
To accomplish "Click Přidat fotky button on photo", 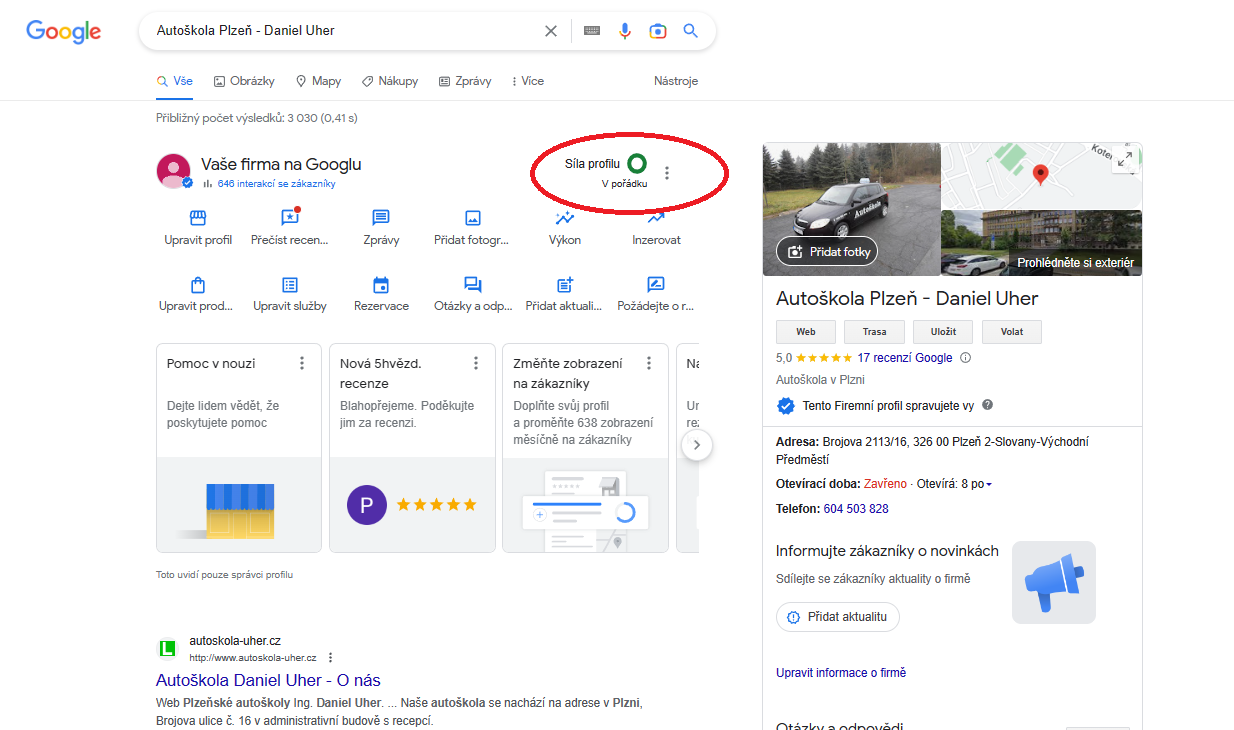I will 827,252.
